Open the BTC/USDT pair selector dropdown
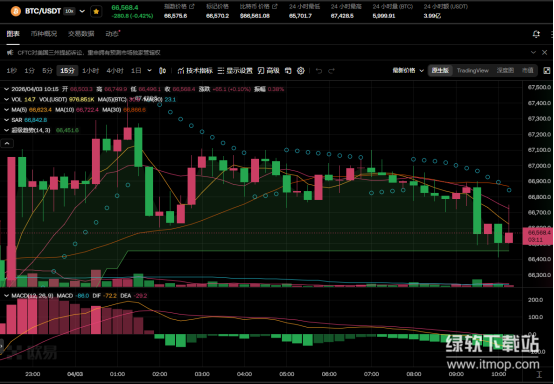 (x=82, y=11)
